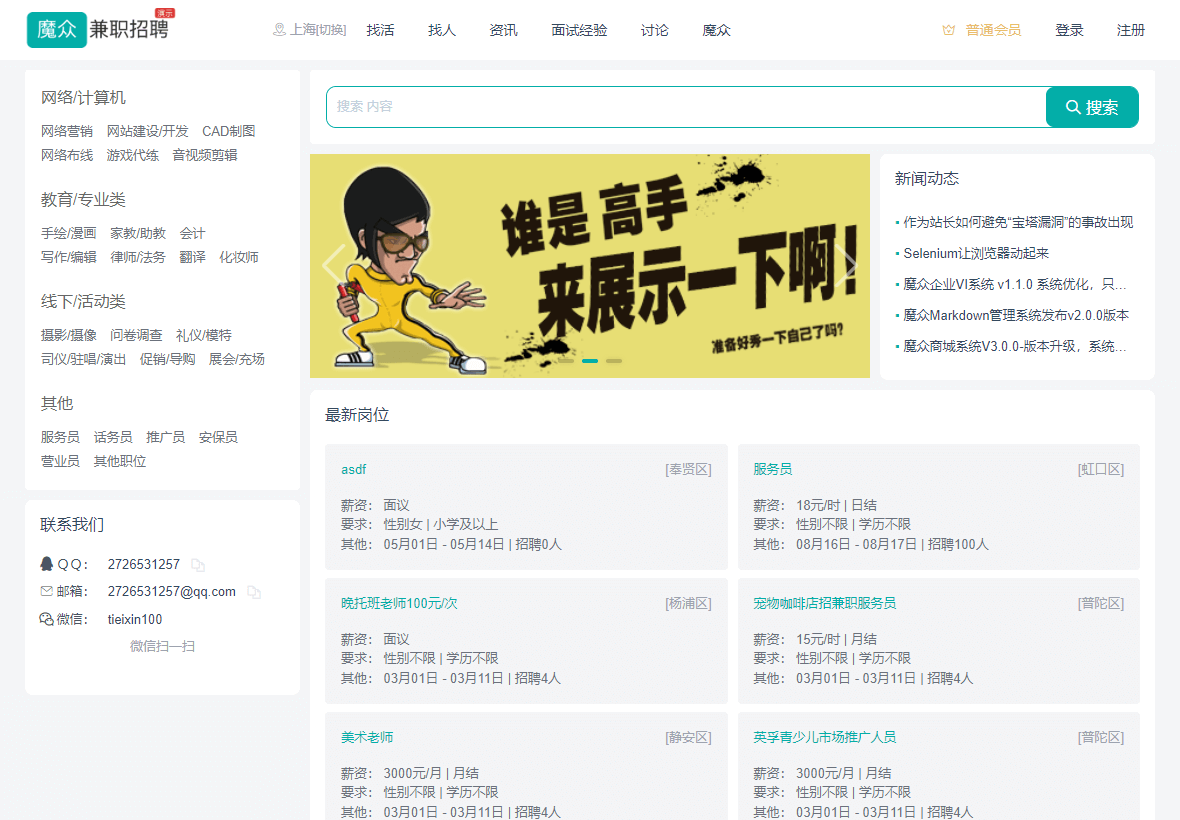Open news 魔众企业VI系统 v1.1.0 系统优化

1014,284
